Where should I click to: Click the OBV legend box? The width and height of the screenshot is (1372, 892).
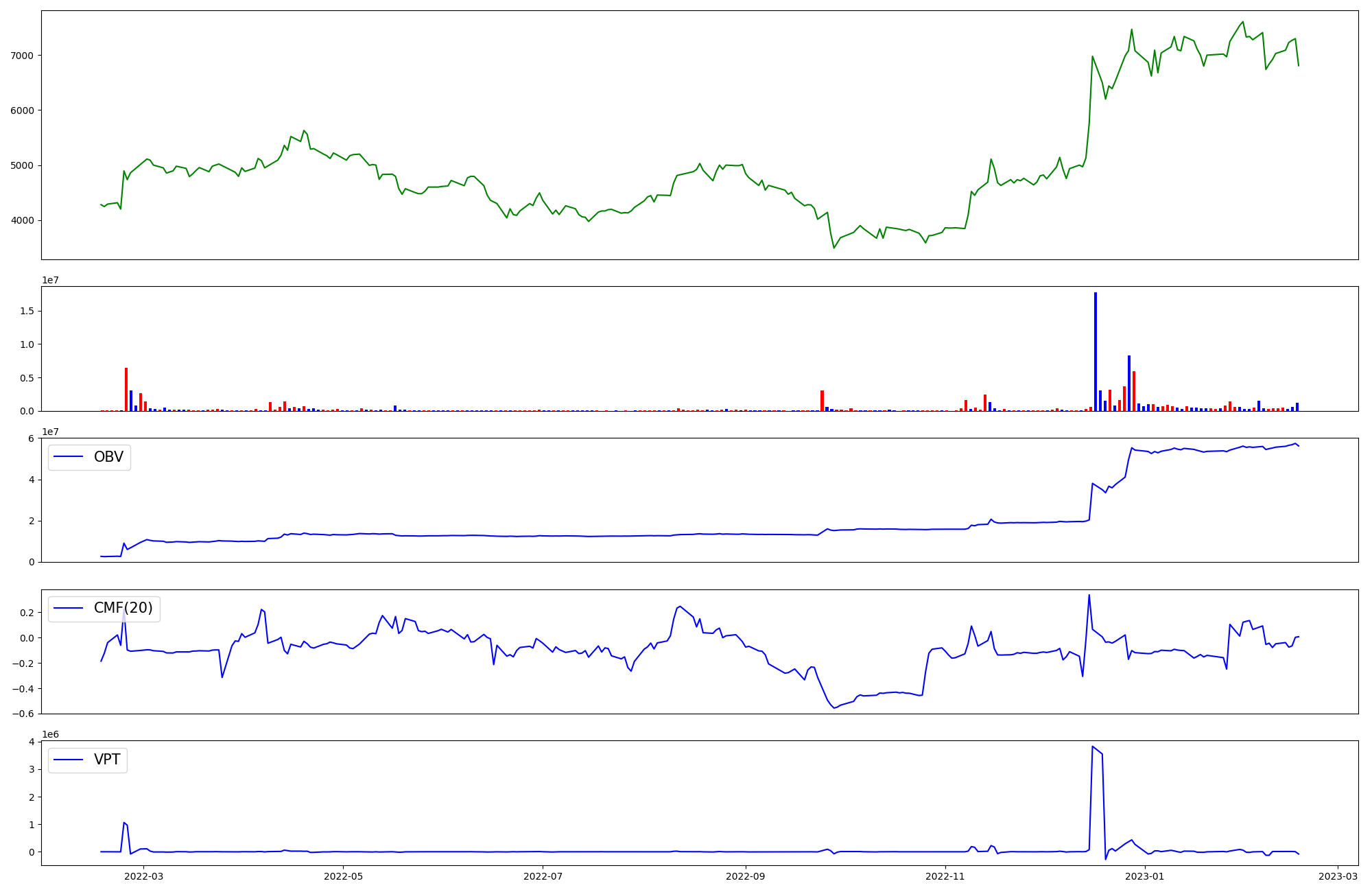[x=89, y=457]
